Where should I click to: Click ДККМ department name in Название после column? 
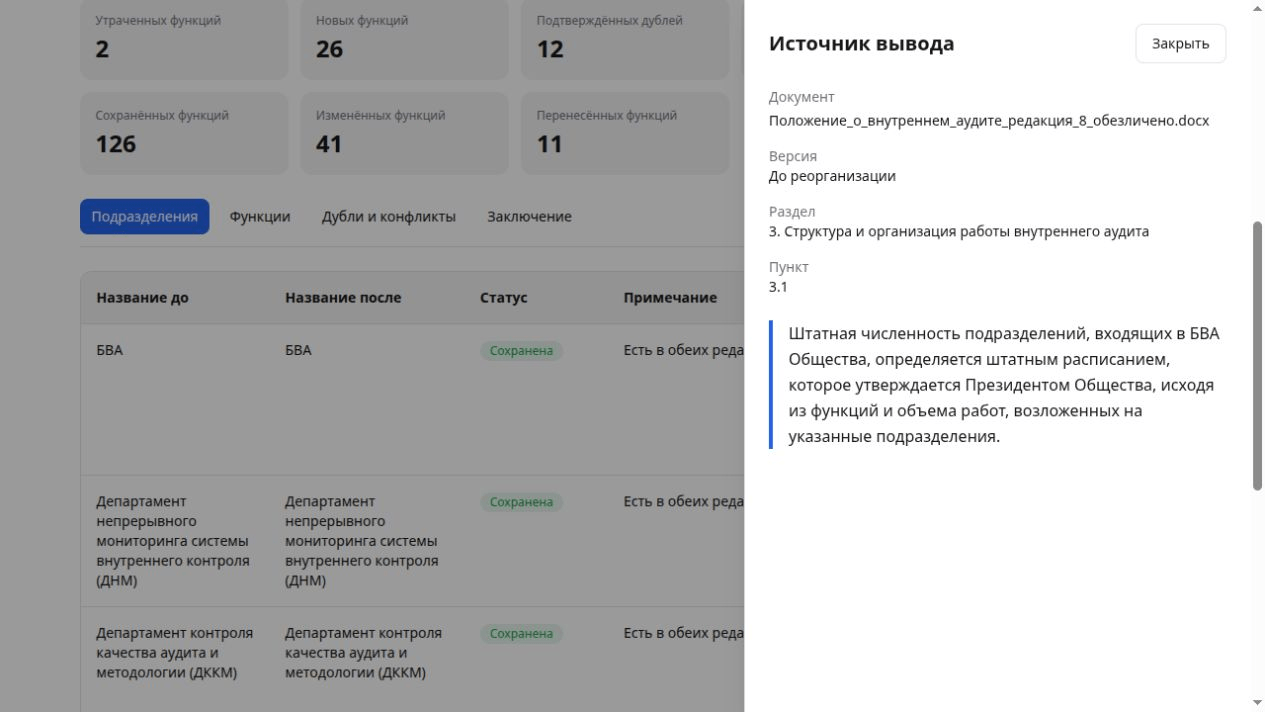tap(364, 653)
